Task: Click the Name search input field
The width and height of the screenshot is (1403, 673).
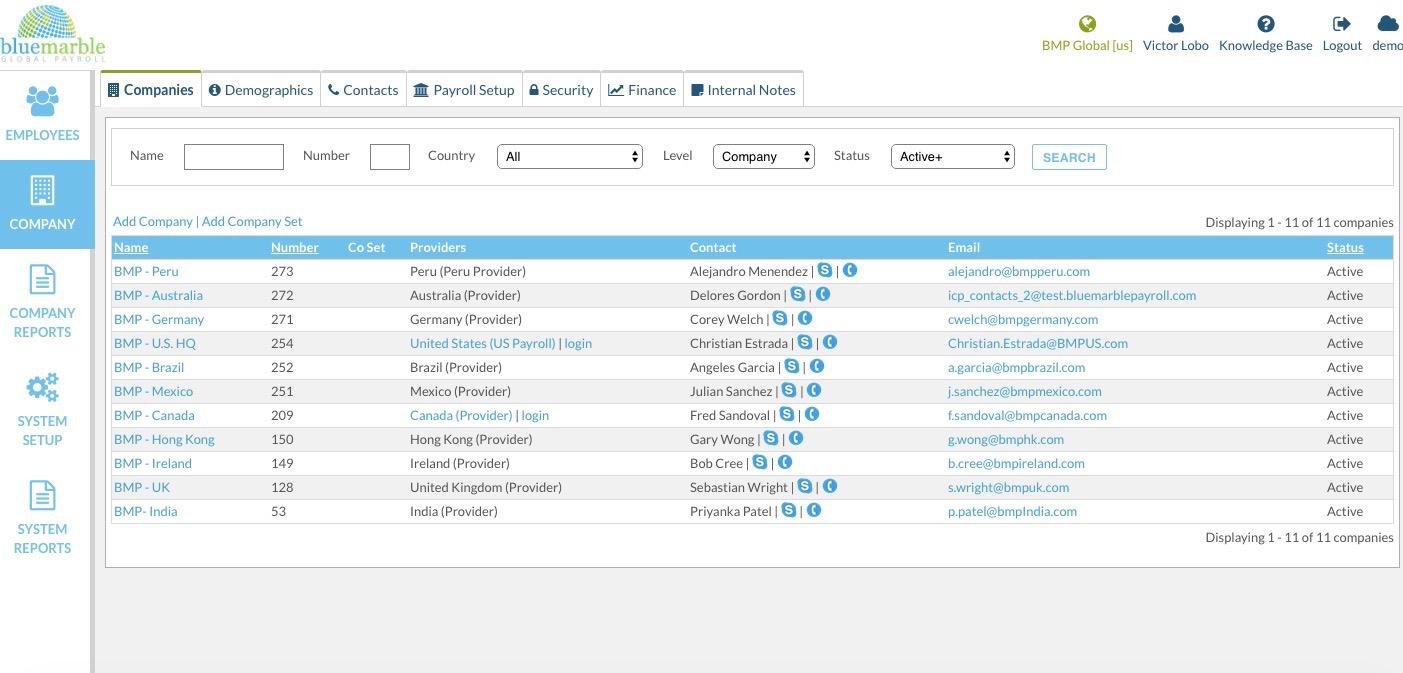Action: coord(234,157)
